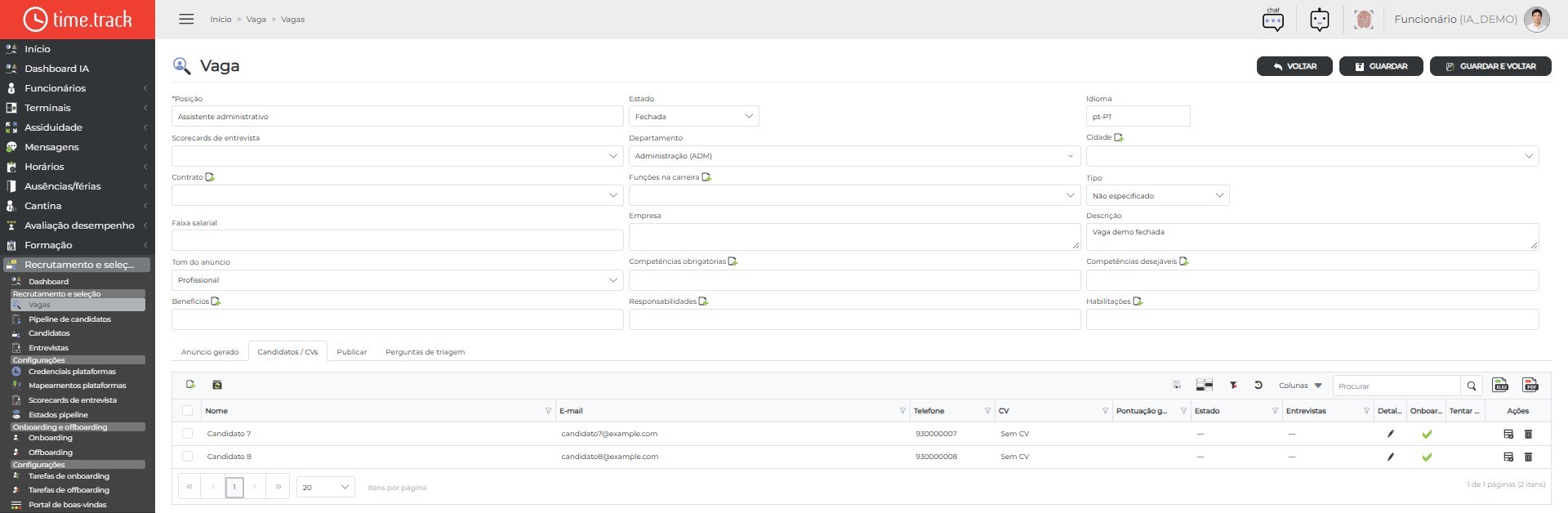
Task: Delete Candidato 8 with trash icon
Action: [1529, 457]
